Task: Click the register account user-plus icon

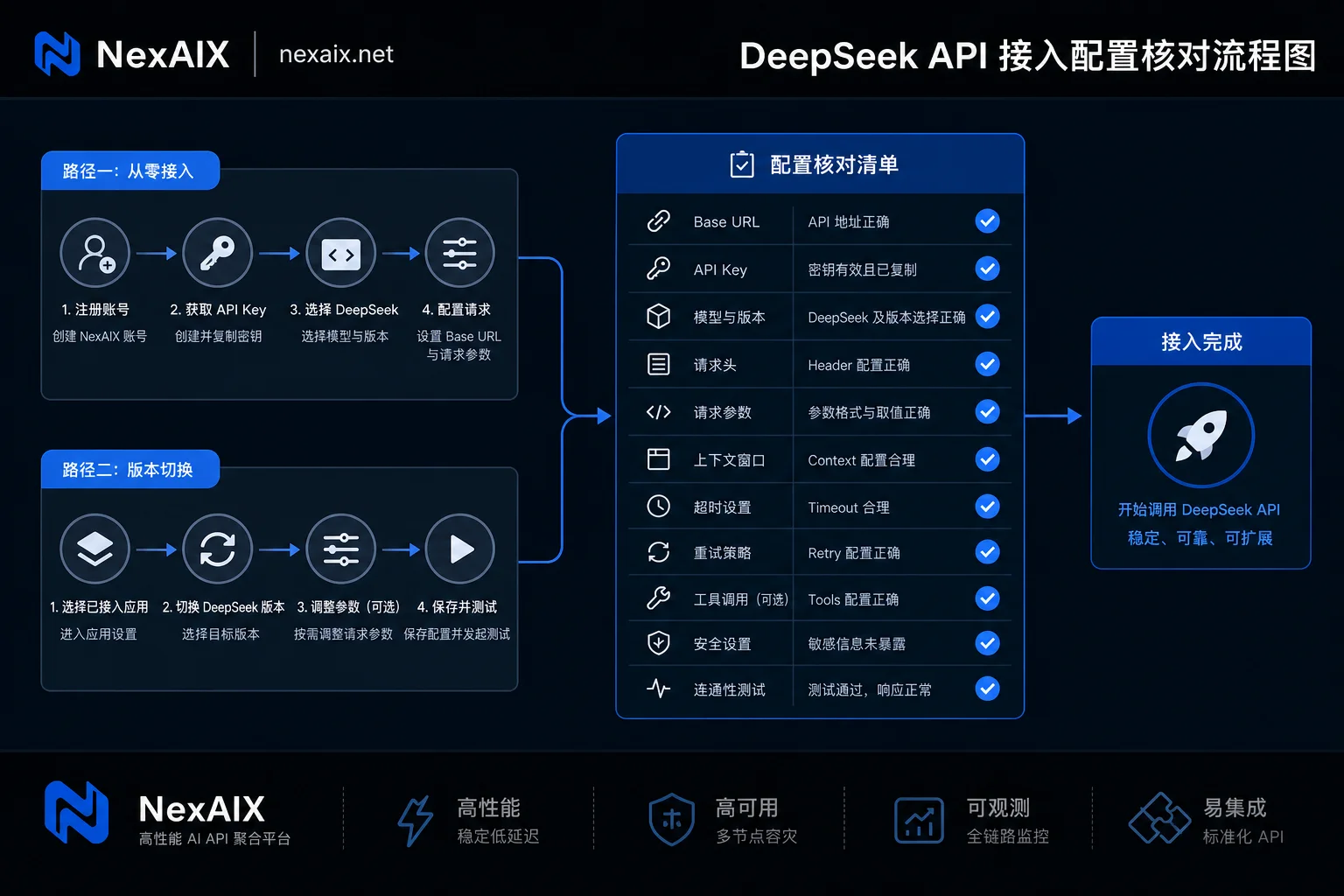Action: 95,253
